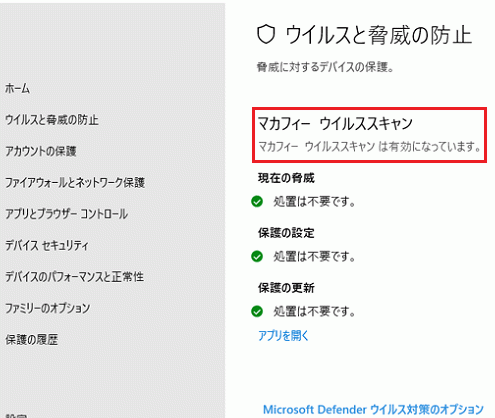This screenshot has height=418, width=495.
Task: Select ウイルスと脅威の防止 in the sidebar
Action: pyautogui.click(x=52, y=120)
